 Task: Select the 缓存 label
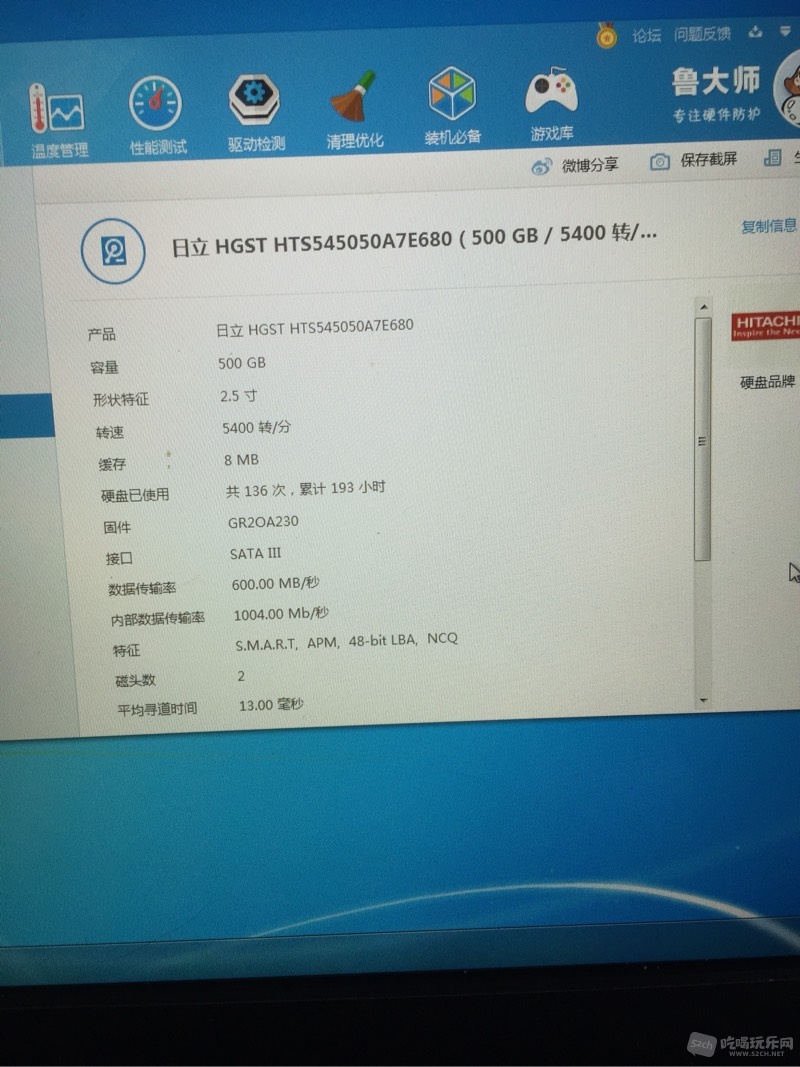(x=112, y=464)
